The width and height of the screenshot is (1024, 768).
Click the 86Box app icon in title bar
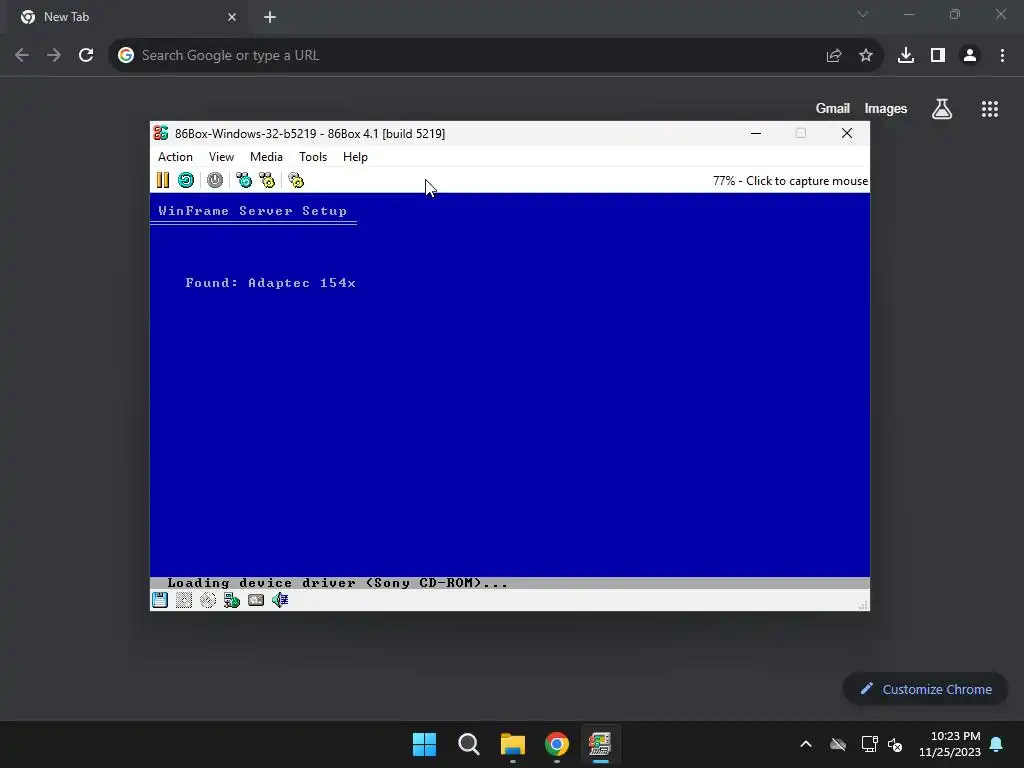pyautogui.click(x=161, y=133)
